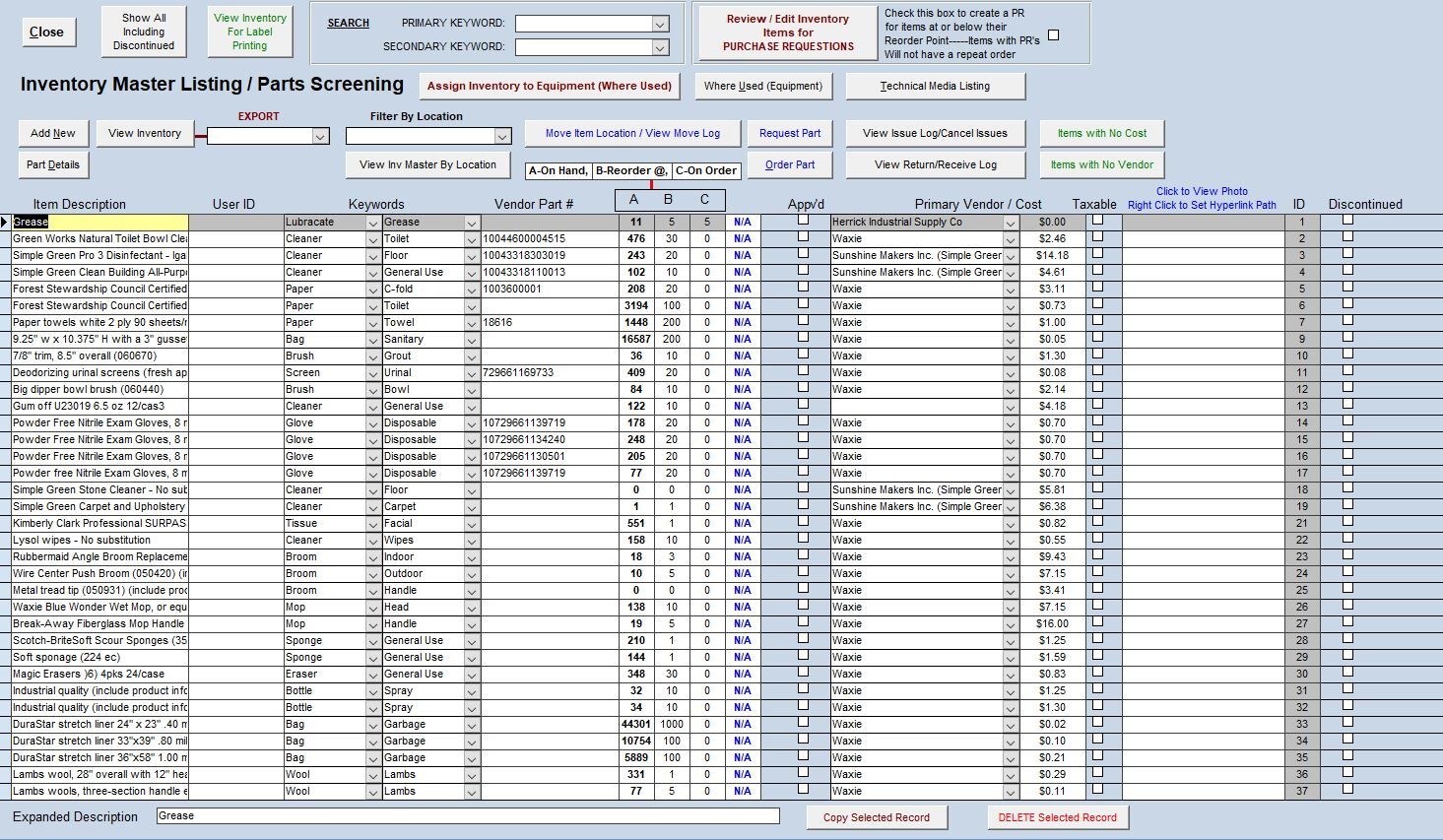
Task: Open the Primary Vendor dropdown for Grease
Action: pyautogui.click(x=1010, y=222)
